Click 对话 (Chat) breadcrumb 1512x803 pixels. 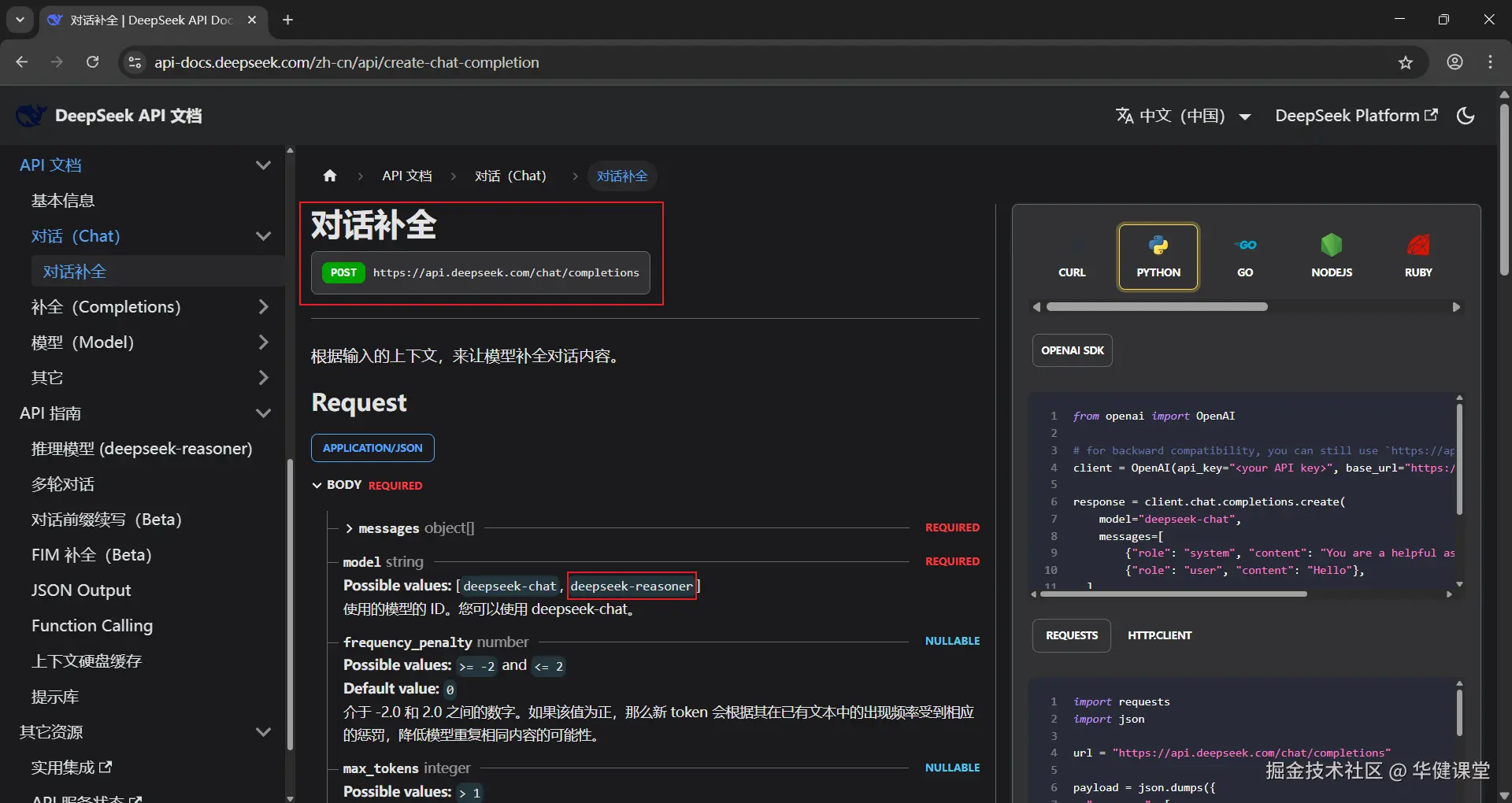pos(510,176)
